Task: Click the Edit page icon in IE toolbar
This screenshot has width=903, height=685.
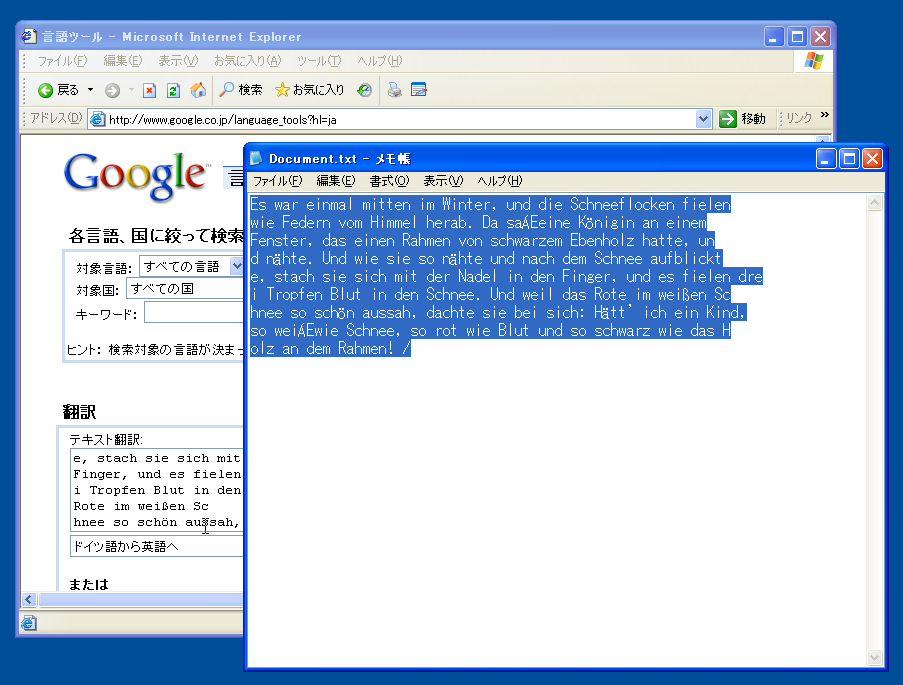Action: 419,90
